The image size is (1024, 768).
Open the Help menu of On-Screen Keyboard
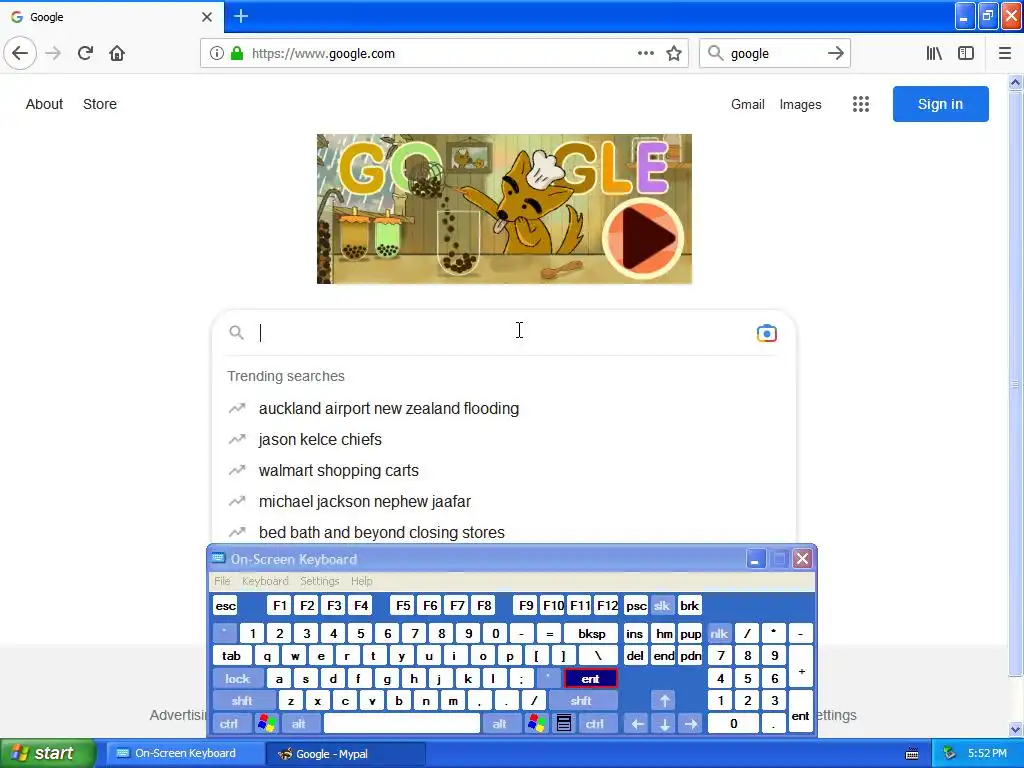[361, 581]
